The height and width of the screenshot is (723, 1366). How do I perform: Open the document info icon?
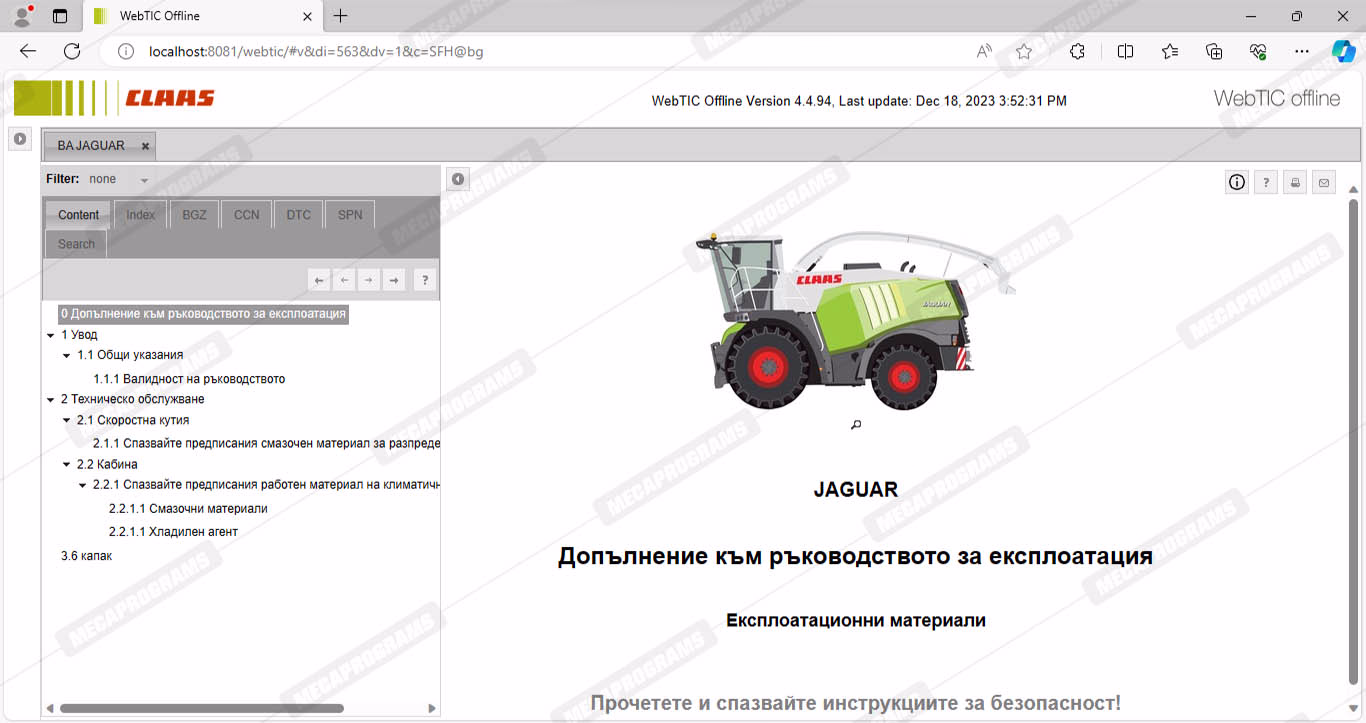coord(1237,182)
